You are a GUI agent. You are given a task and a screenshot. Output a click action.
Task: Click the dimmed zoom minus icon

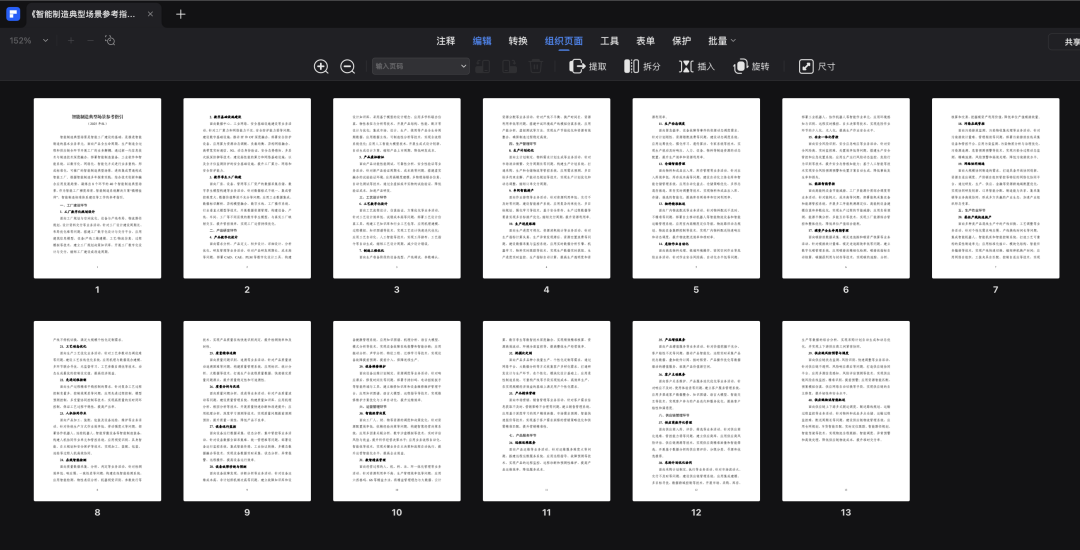pos(90,41)
